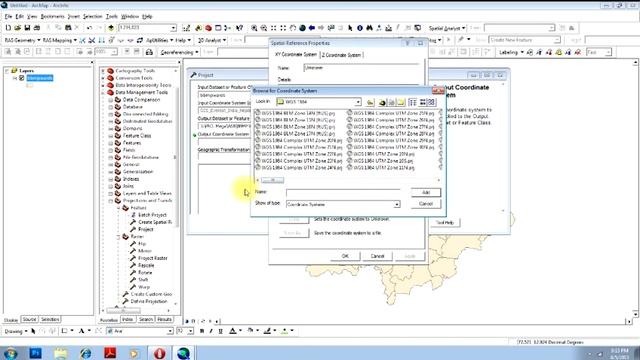Click Add button in Browse dialog
640x360 pixels.
426,192
